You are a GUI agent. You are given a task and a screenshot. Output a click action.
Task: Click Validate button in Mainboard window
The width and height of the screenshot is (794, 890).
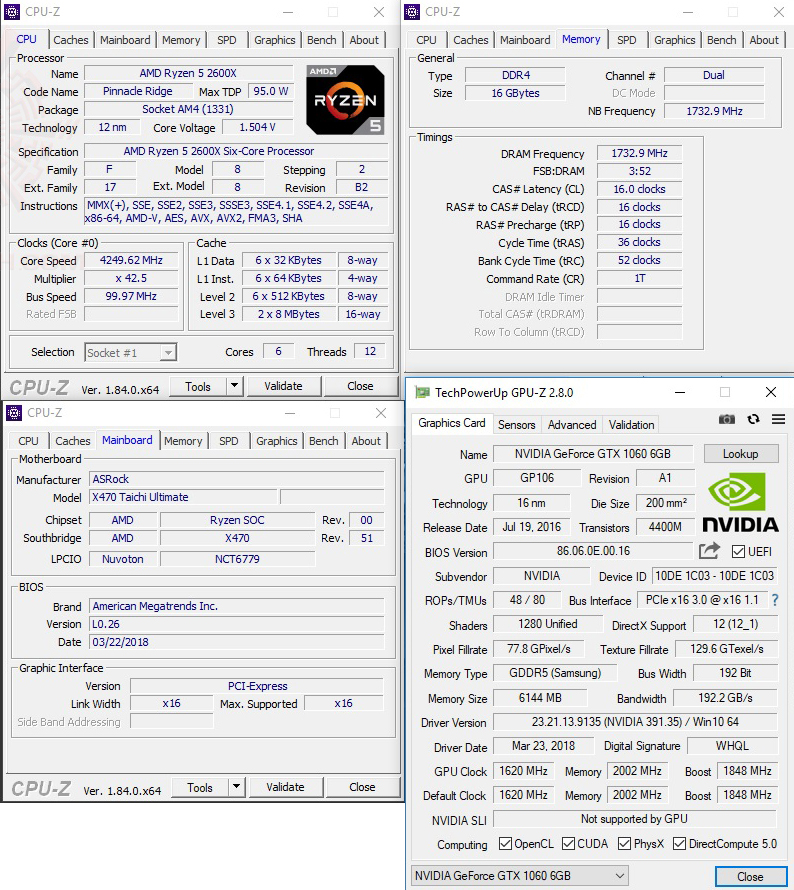pos(285,787)
